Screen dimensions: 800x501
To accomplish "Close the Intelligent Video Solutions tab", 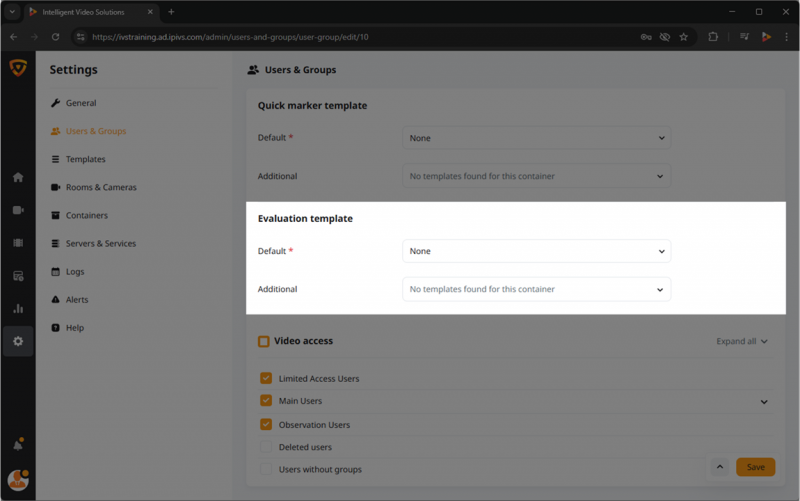I will tap(150, 12).
